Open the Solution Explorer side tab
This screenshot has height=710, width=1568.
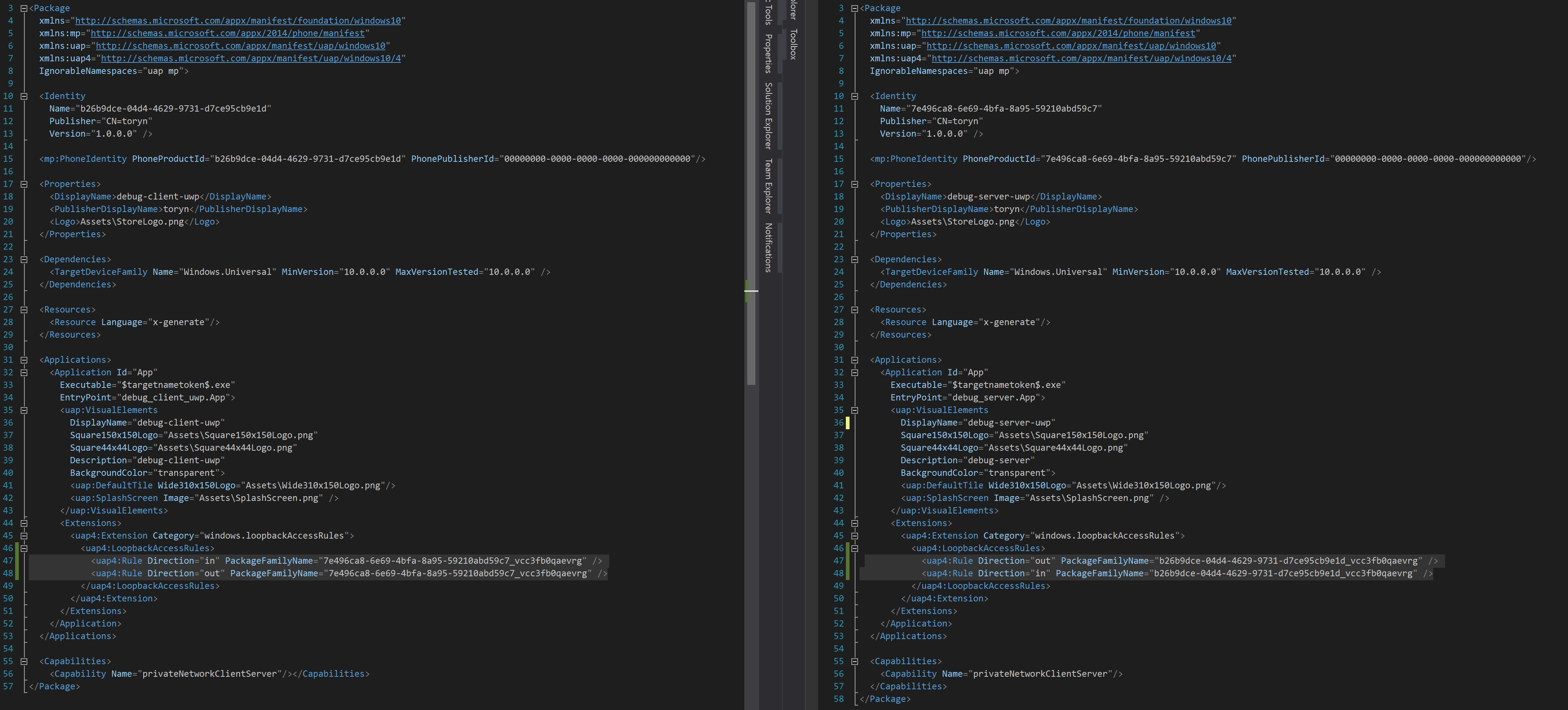point(768,116)
